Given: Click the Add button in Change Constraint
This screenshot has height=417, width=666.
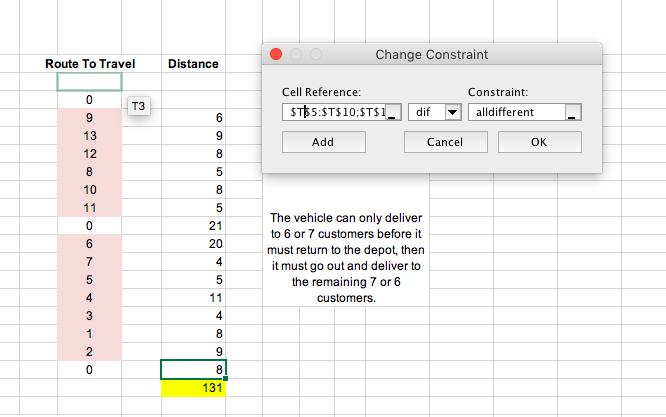Looking at the screenshot, I should click(x=324, y=142).
